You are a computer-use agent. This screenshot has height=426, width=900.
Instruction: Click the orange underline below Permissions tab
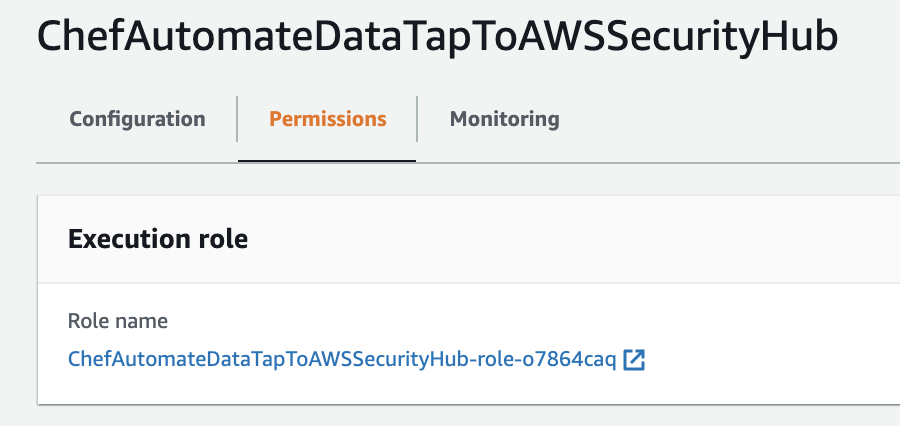pyautogui.click(x=327, y=160)
